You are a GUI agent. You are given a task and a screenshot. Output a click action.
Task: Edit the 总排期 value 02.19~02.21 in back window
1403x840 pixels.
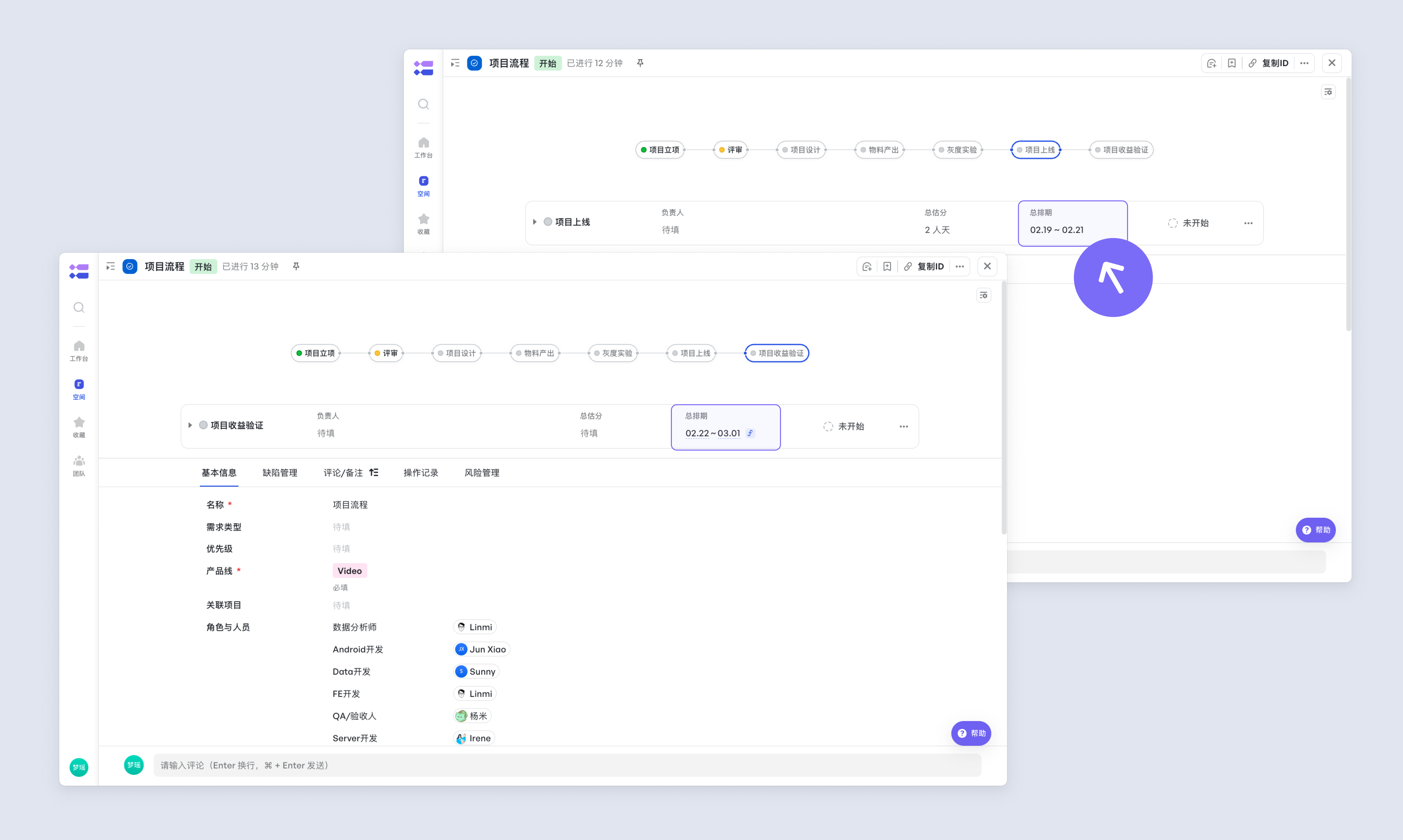coord(1056,230)
